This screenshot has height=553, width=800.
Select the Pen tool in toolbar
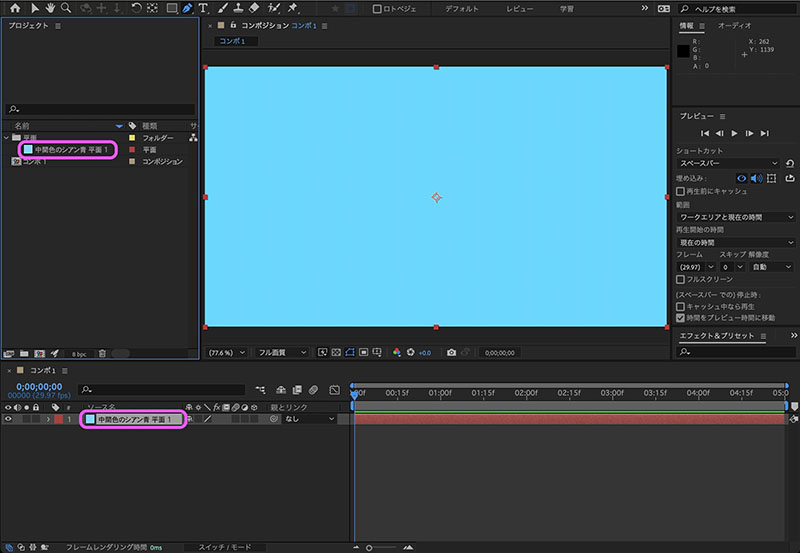[x=187, y=8]
